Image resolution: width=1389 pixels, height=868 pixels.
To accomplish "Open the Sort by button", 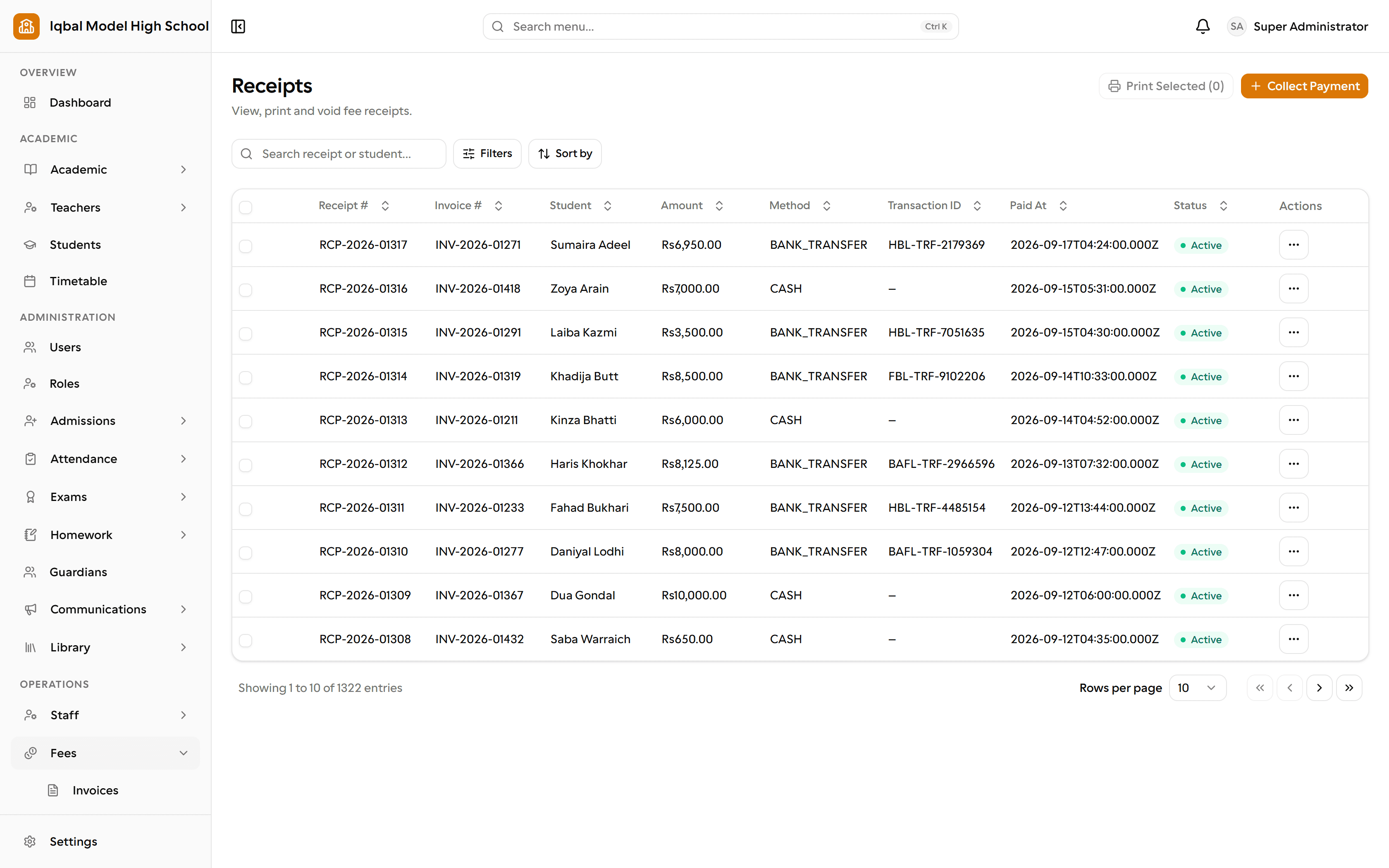I will tap(565, 153).
